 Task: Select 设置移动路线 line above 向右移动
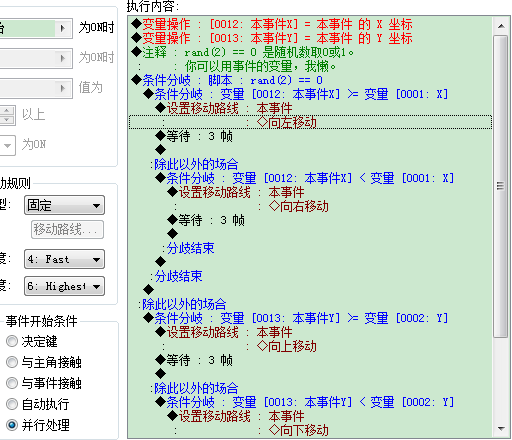pyautogui.click(x=310, y=192)
